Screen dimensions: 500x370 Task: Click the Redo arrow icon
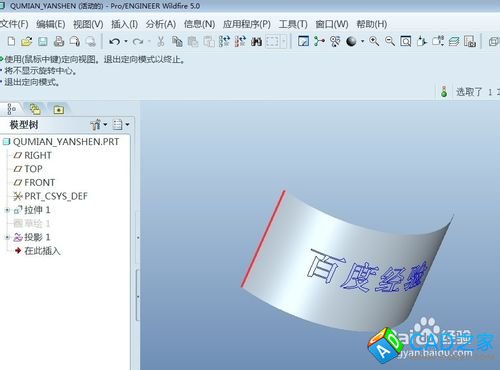(138, 42)
